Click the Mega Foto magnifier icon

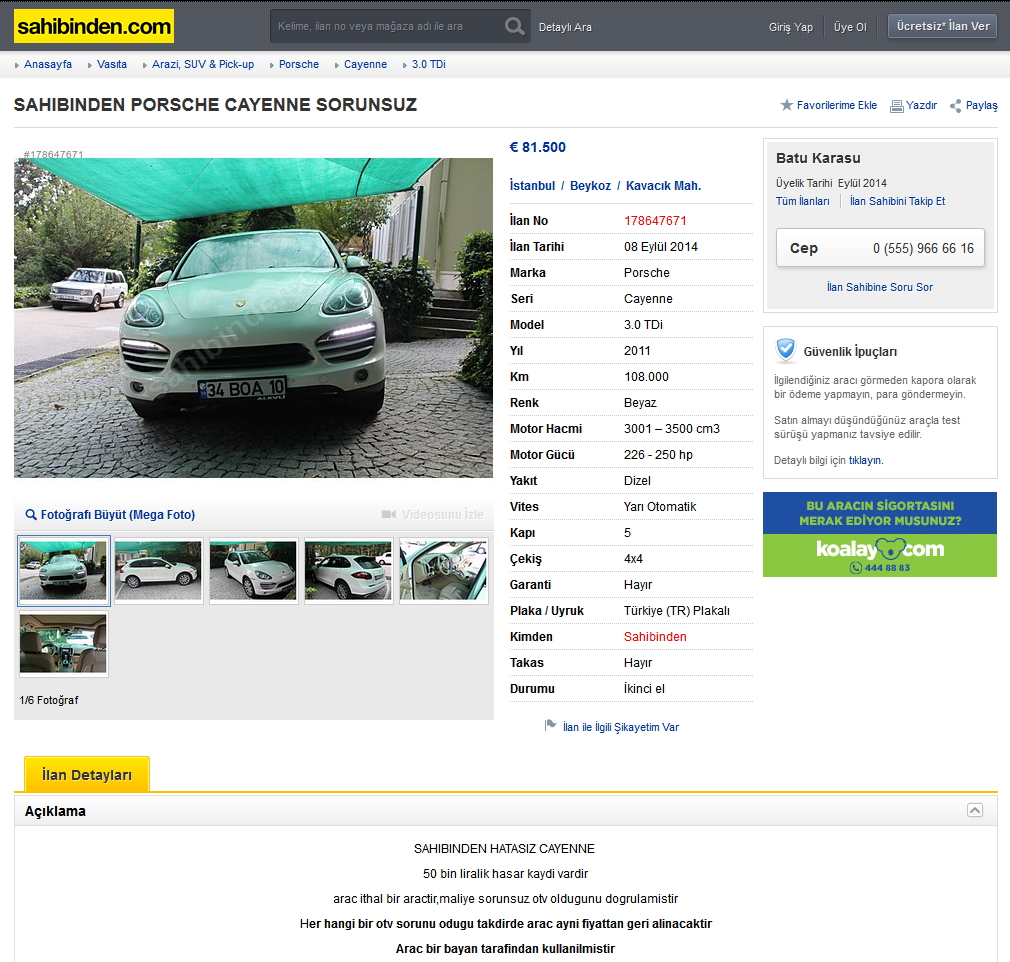click(31, 515)
